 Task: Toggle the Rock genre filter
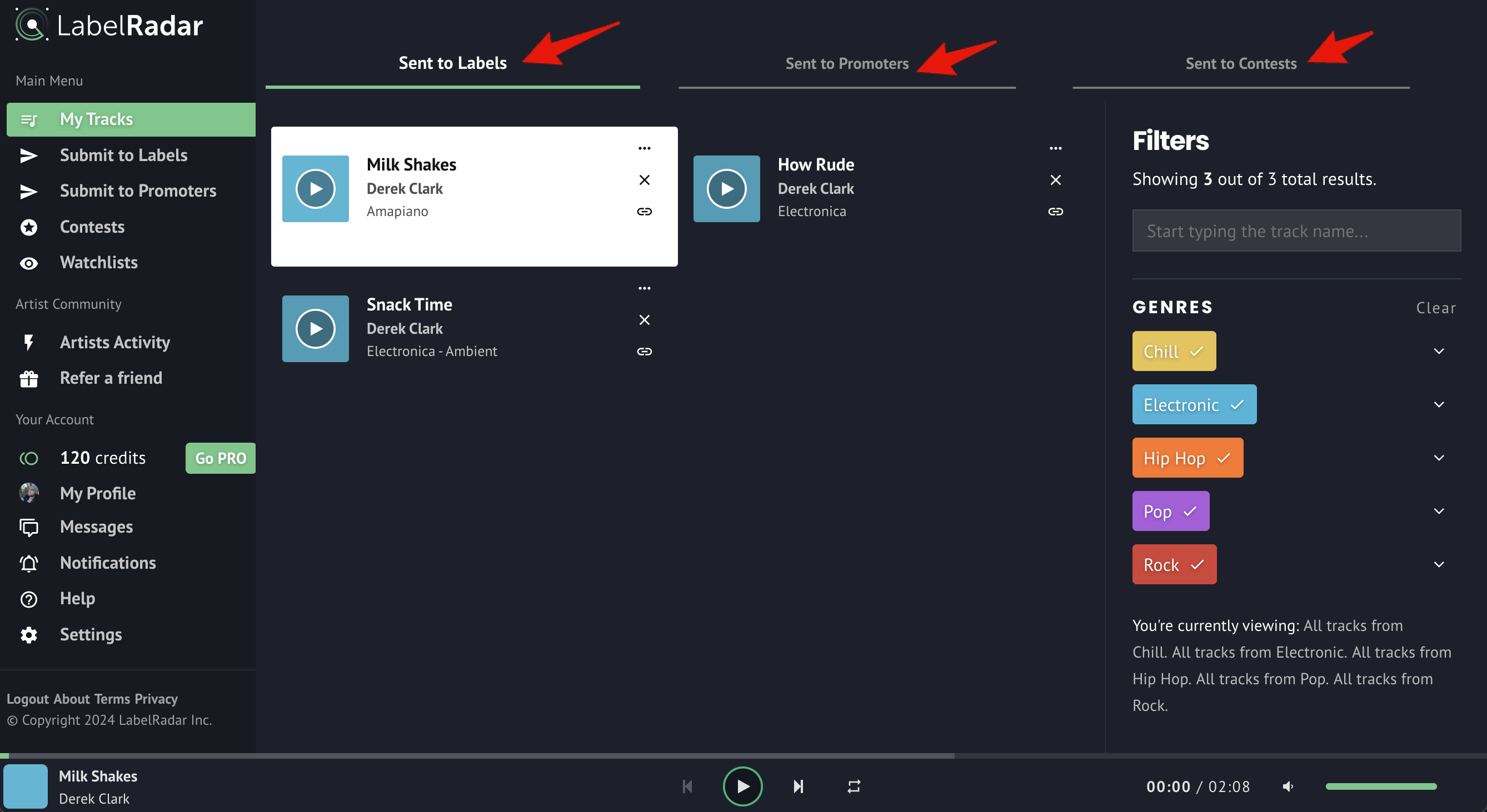(x=1174, y=564)
